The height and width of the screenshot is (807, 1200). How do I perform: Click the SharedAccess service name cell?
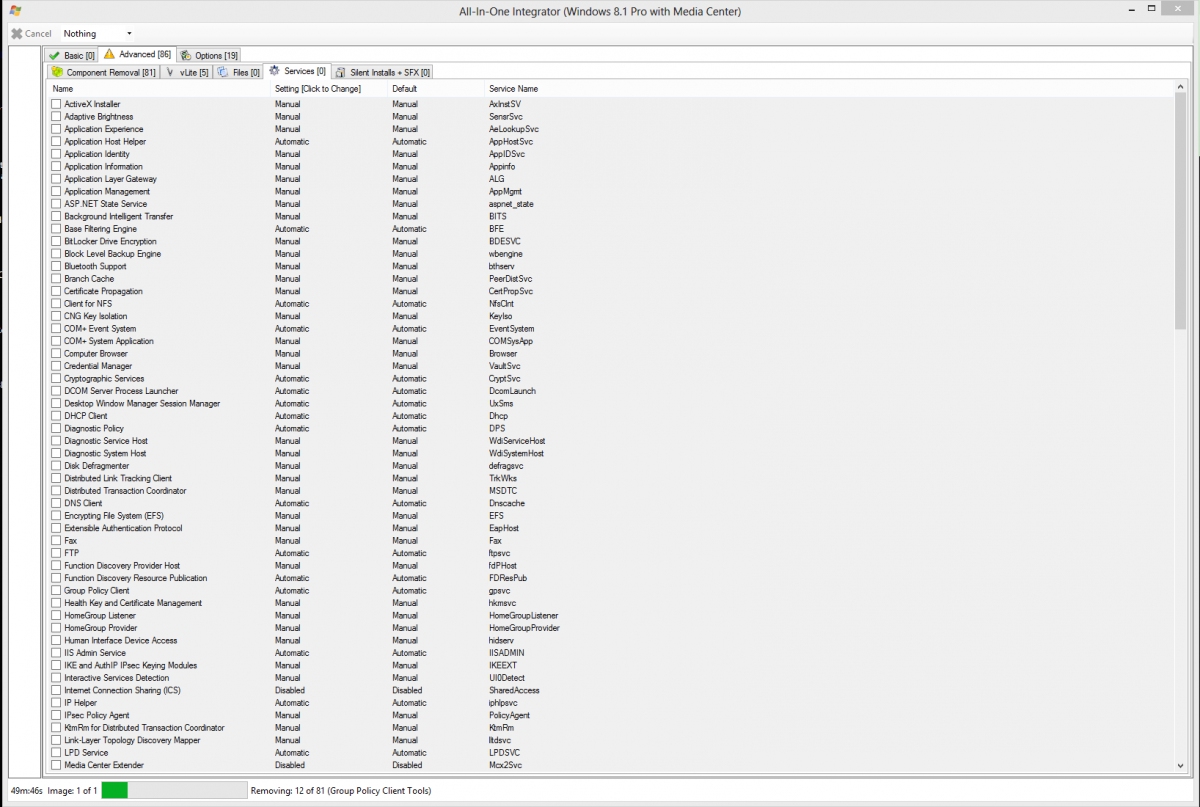514,690
